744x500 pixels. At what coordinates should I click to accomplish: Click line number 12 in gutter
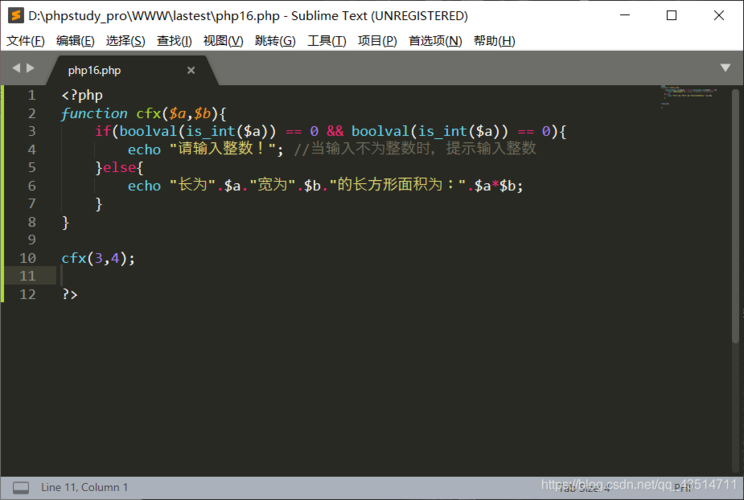(x=28, y=294)
